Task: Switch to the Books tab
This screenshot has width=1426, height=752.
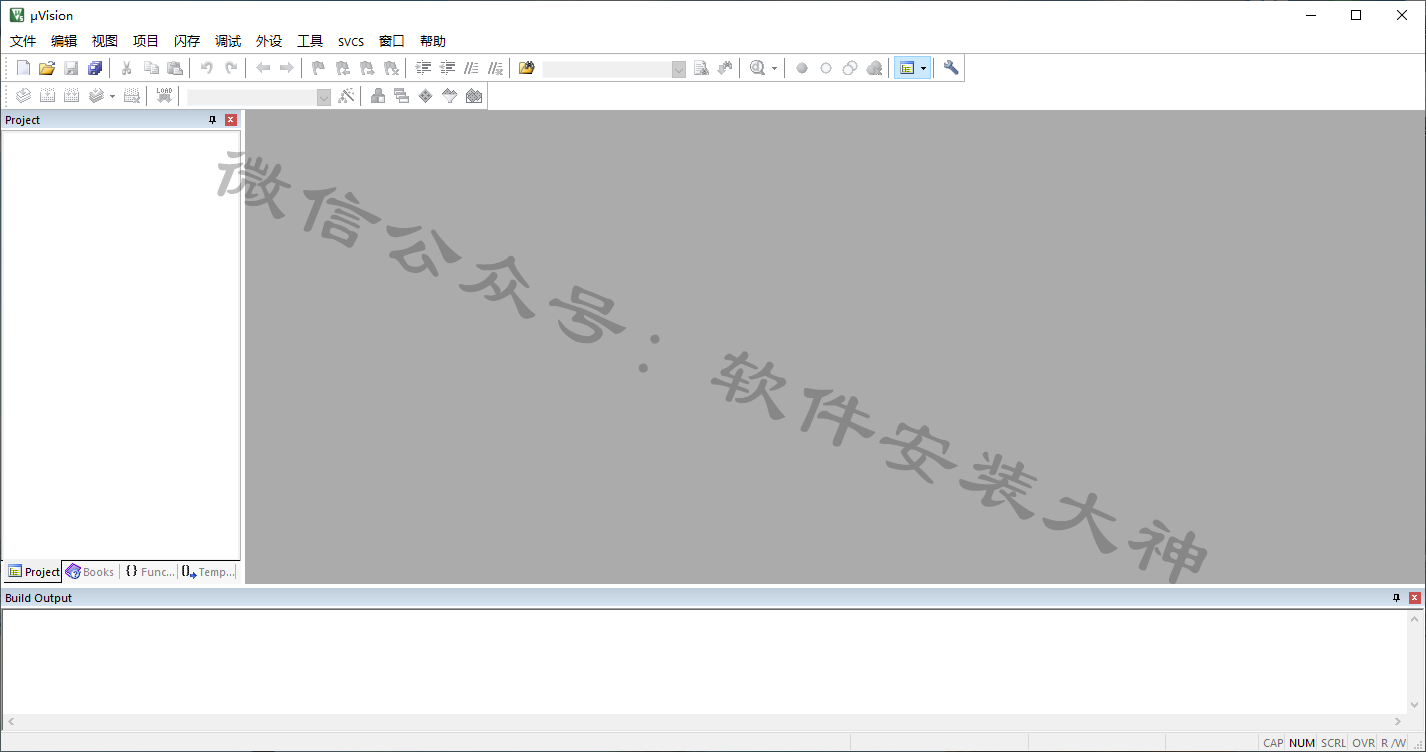Action: tap(90, 572)
